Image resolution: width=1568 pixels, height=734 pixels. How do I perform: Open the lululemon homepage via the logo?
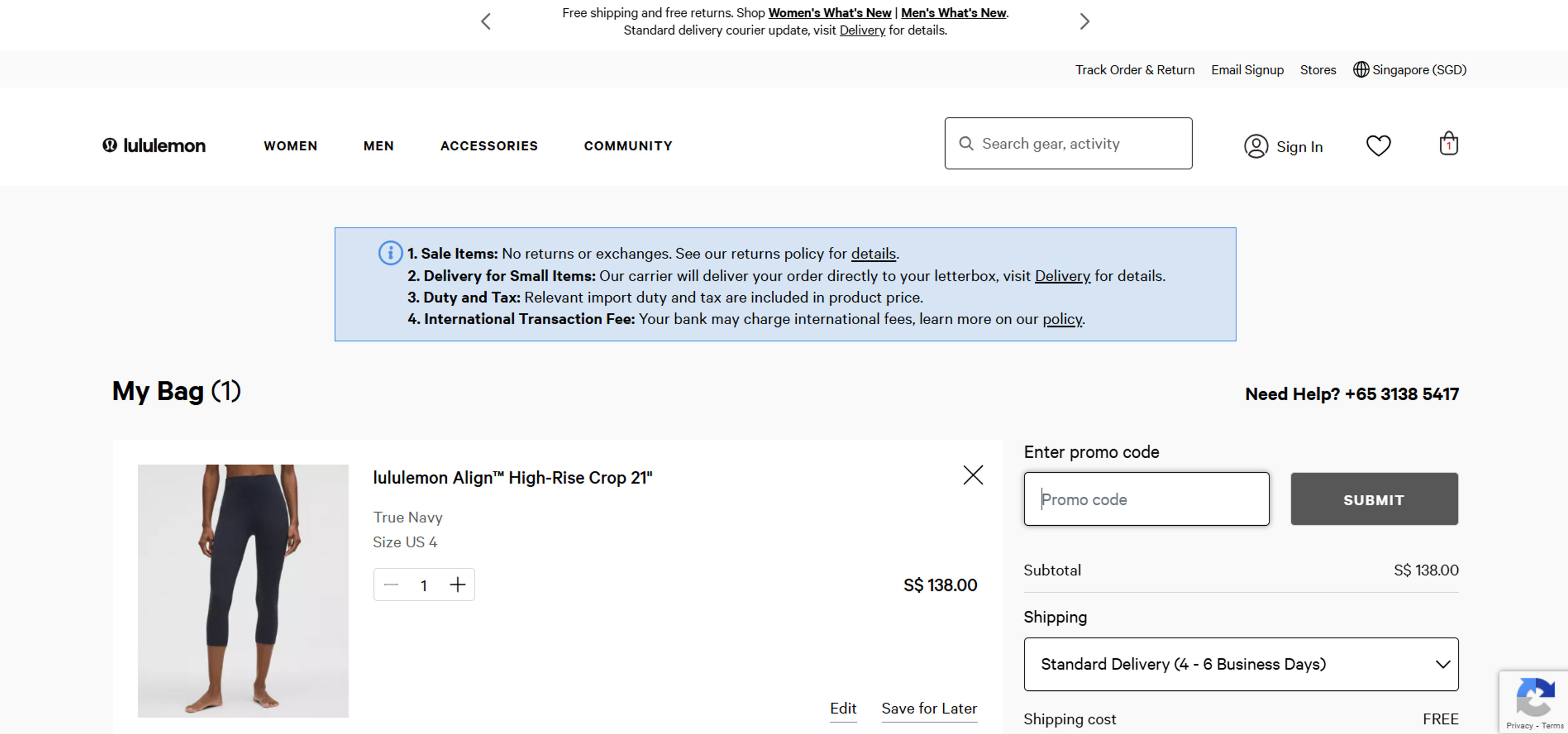pyautogui.click(x=154, y=145)
